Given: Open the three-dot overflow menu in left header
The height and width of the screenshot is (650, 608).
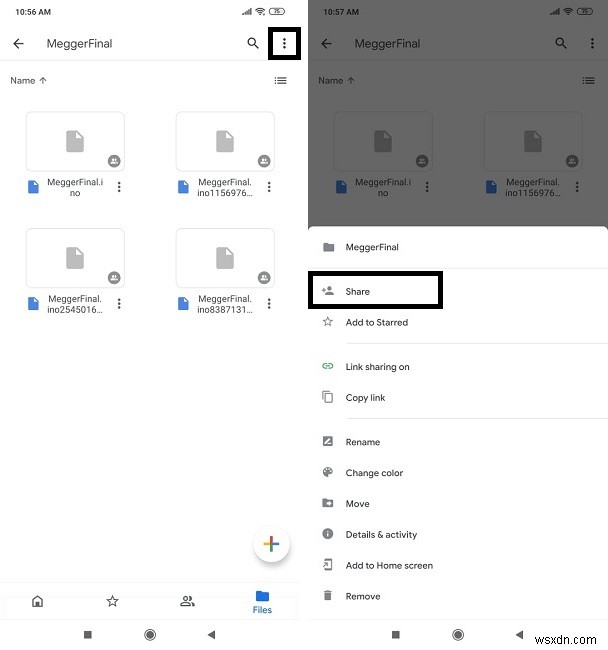Looking at the screenshot, I should 284,44.
